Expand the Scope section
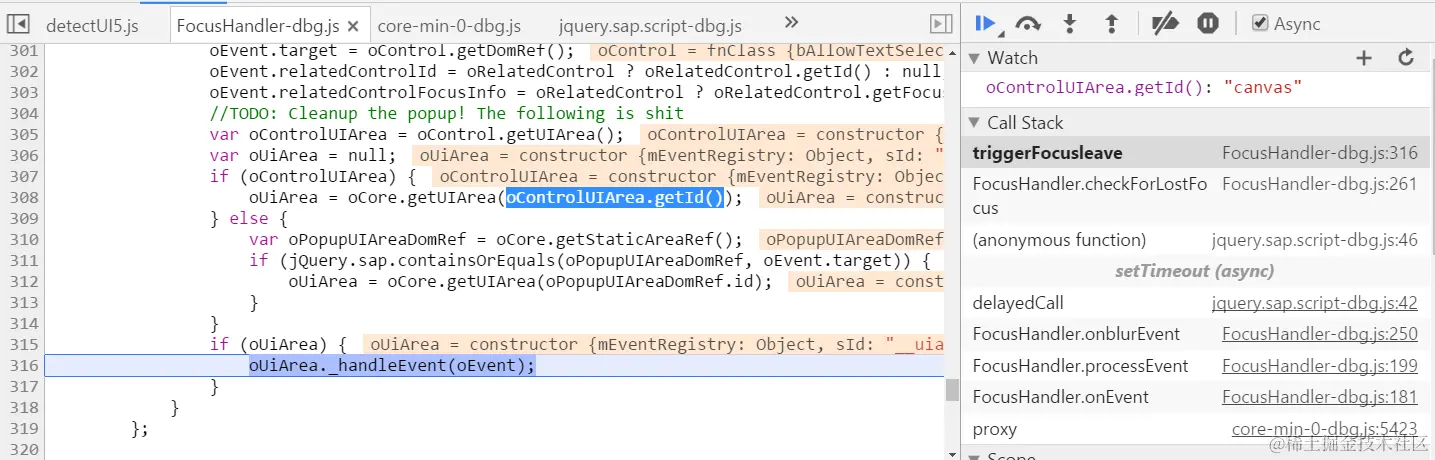Screen dimensions: 1435x460 (x=974, y=456)
